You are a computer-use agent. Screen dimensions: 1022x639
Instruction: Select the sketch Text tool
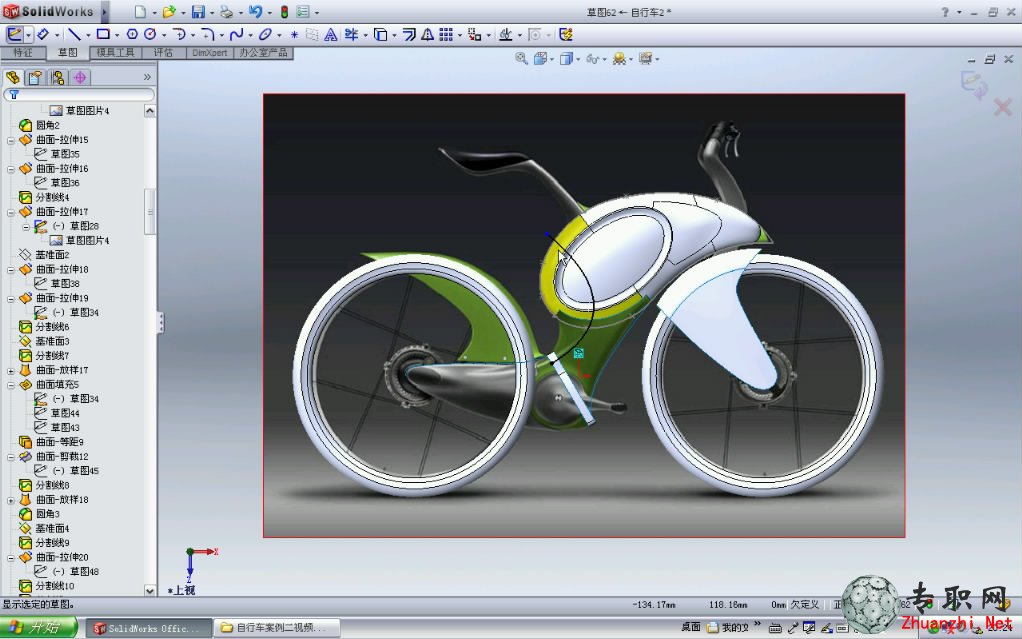point(330,35)
